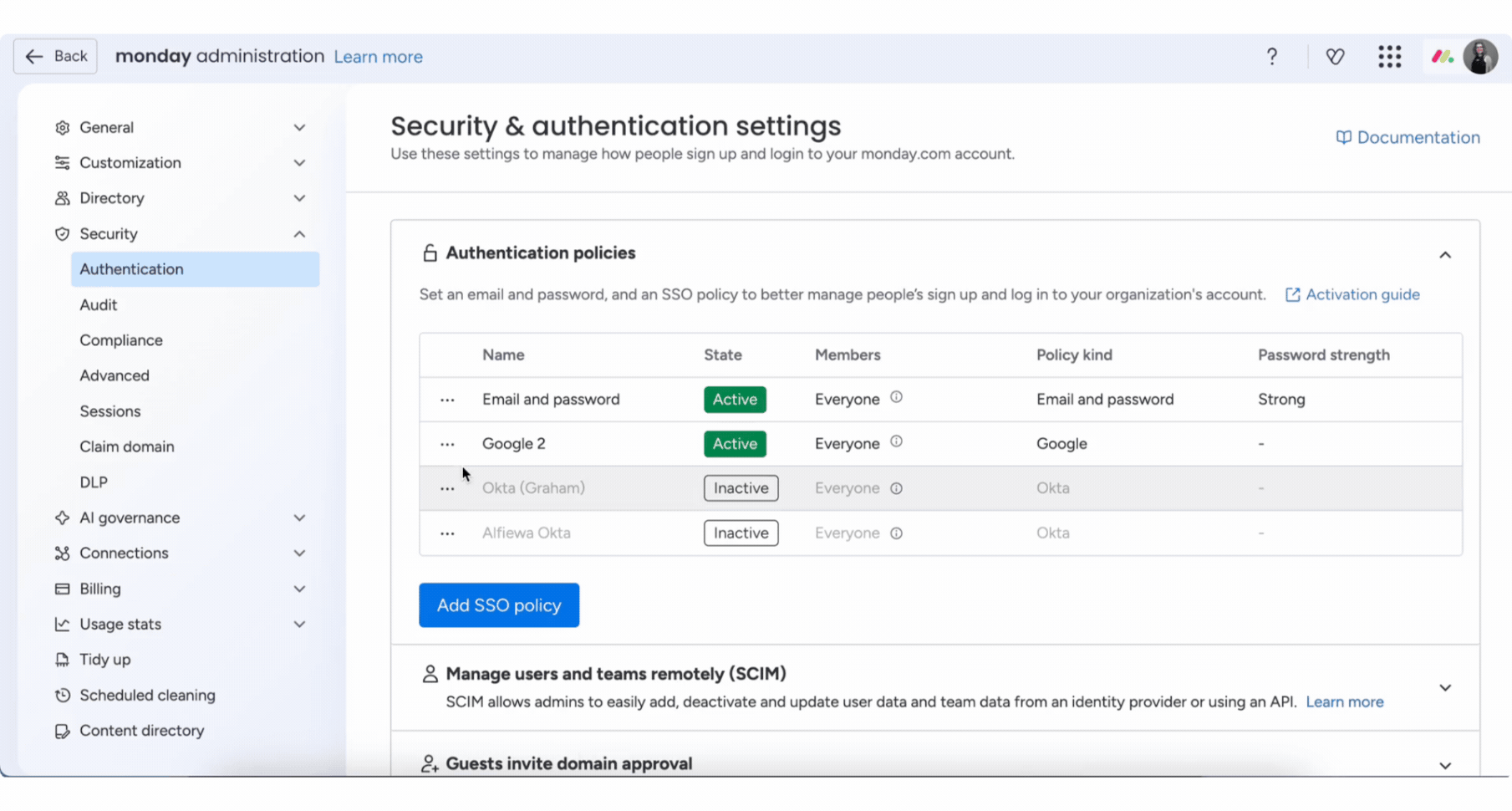Expand the Usage stats section chevron
The height and width of the screenshot is (811, 1512).
(x=299, y=624)
